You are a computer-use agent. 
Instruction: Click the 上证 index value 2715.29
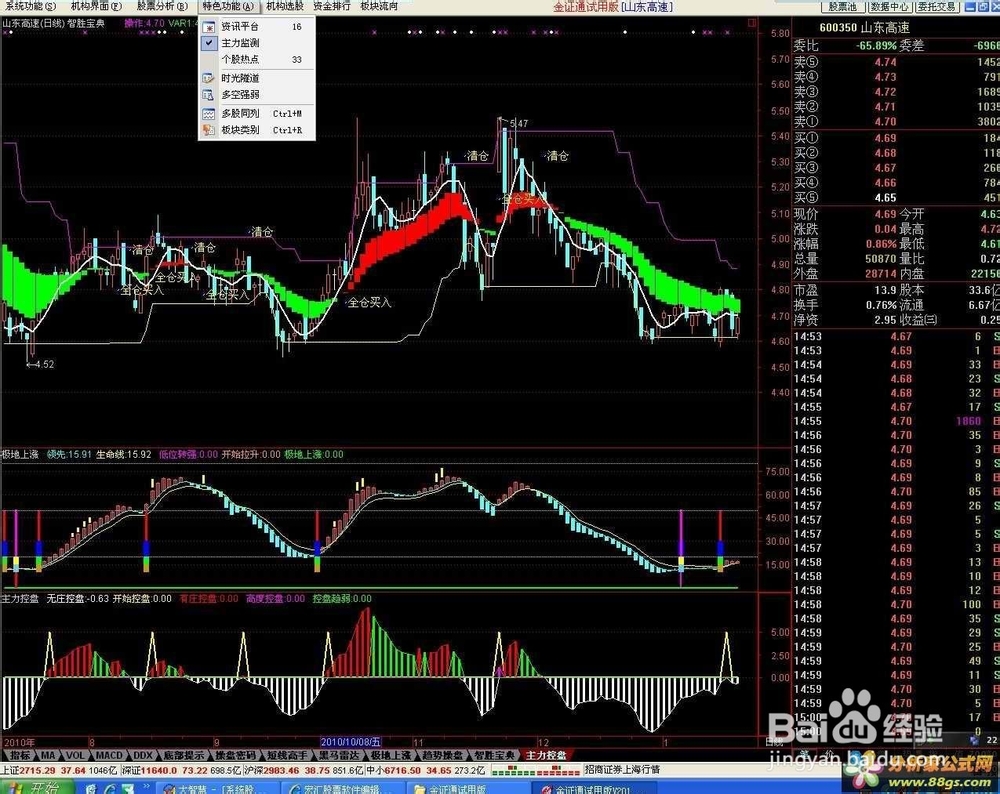point(37,770)
